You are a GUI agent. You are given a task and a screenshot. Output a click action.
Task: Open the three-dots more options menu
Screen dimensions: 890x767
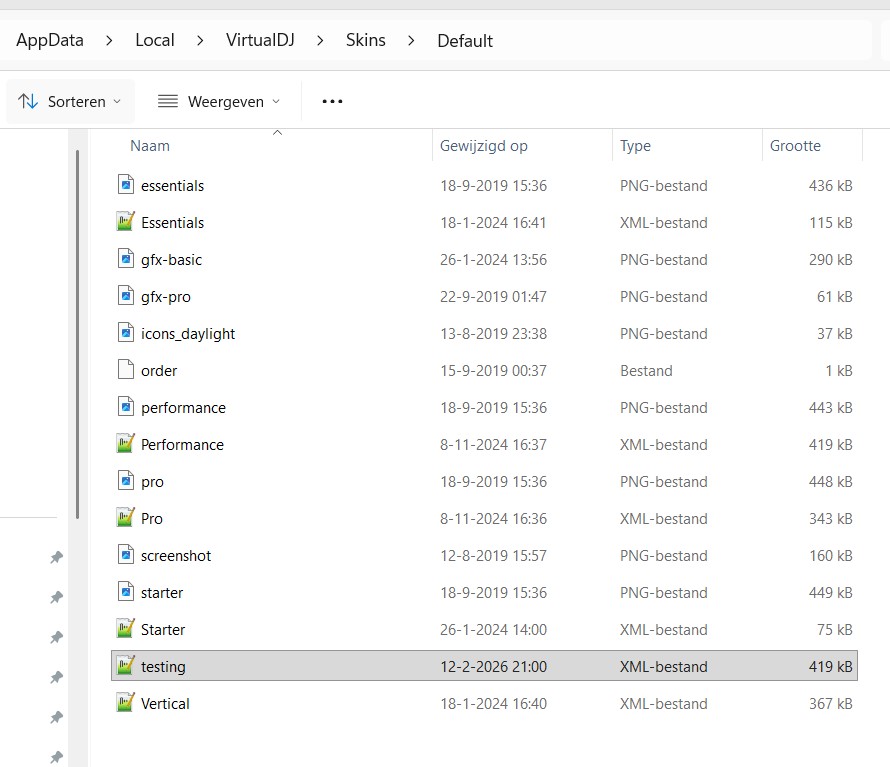pyautogui.click(x=333, y=101)
